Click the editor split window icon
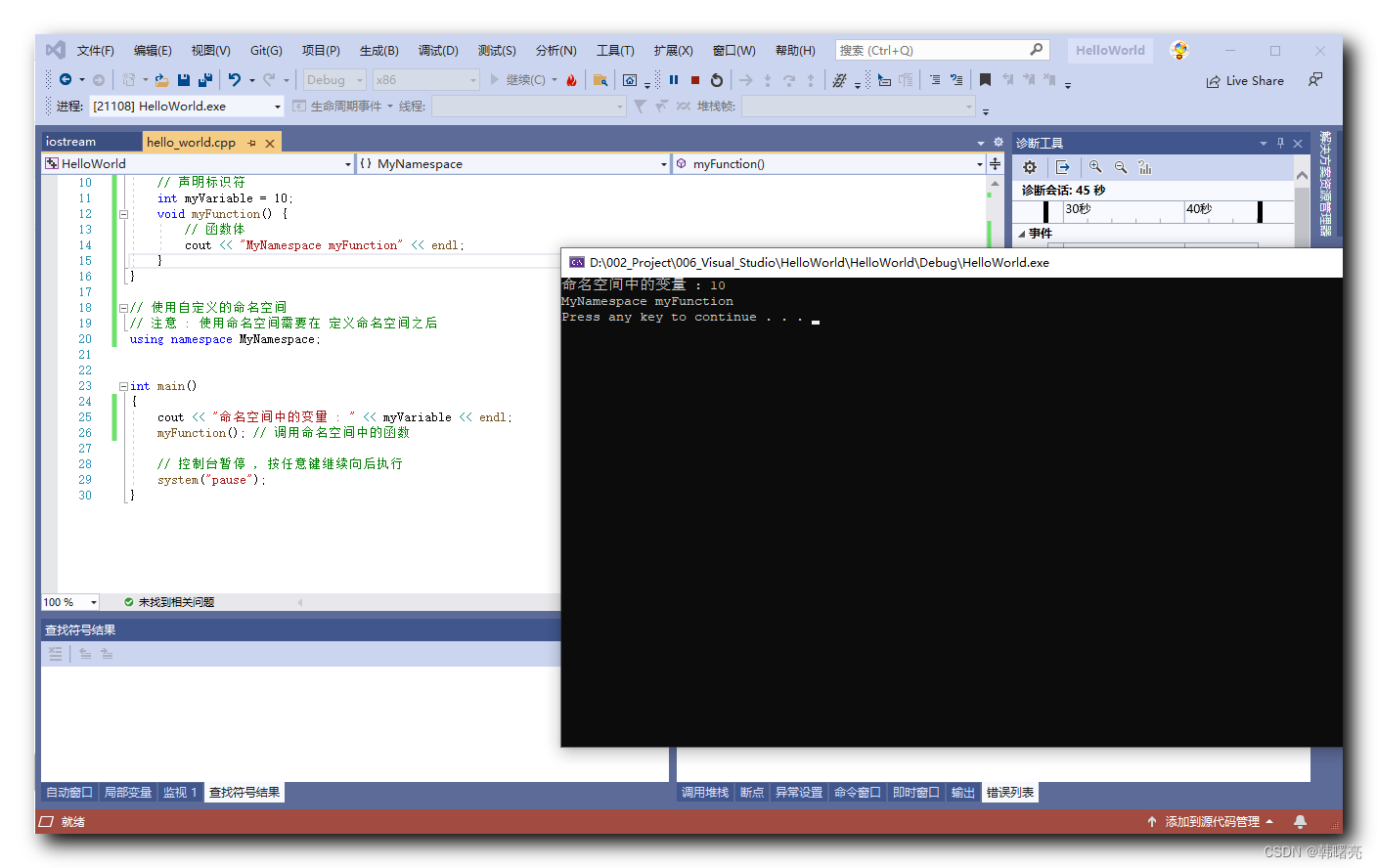Screen dimensions: 1377x868 coord(996,163)
